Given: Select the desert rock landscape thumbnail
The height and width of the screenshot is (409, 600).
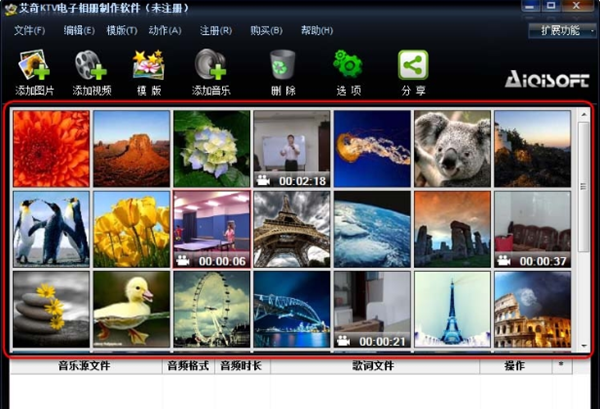Looking at the screenshot, I should click(132, 149).
